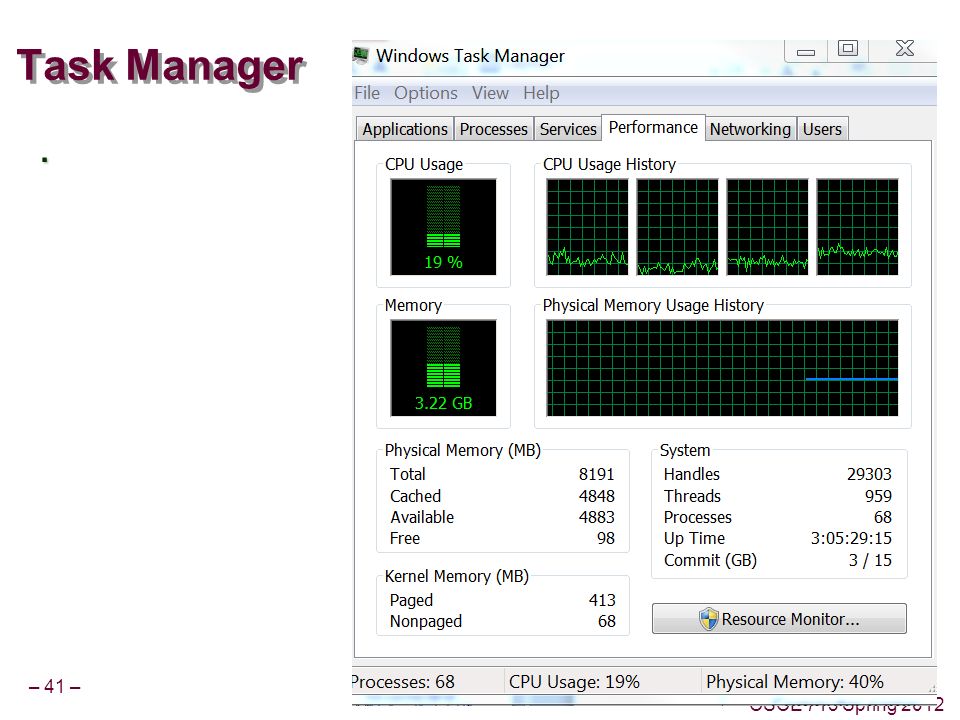Open the Help menu
This screenshot has width=960, height=720.
coord(541,93)
